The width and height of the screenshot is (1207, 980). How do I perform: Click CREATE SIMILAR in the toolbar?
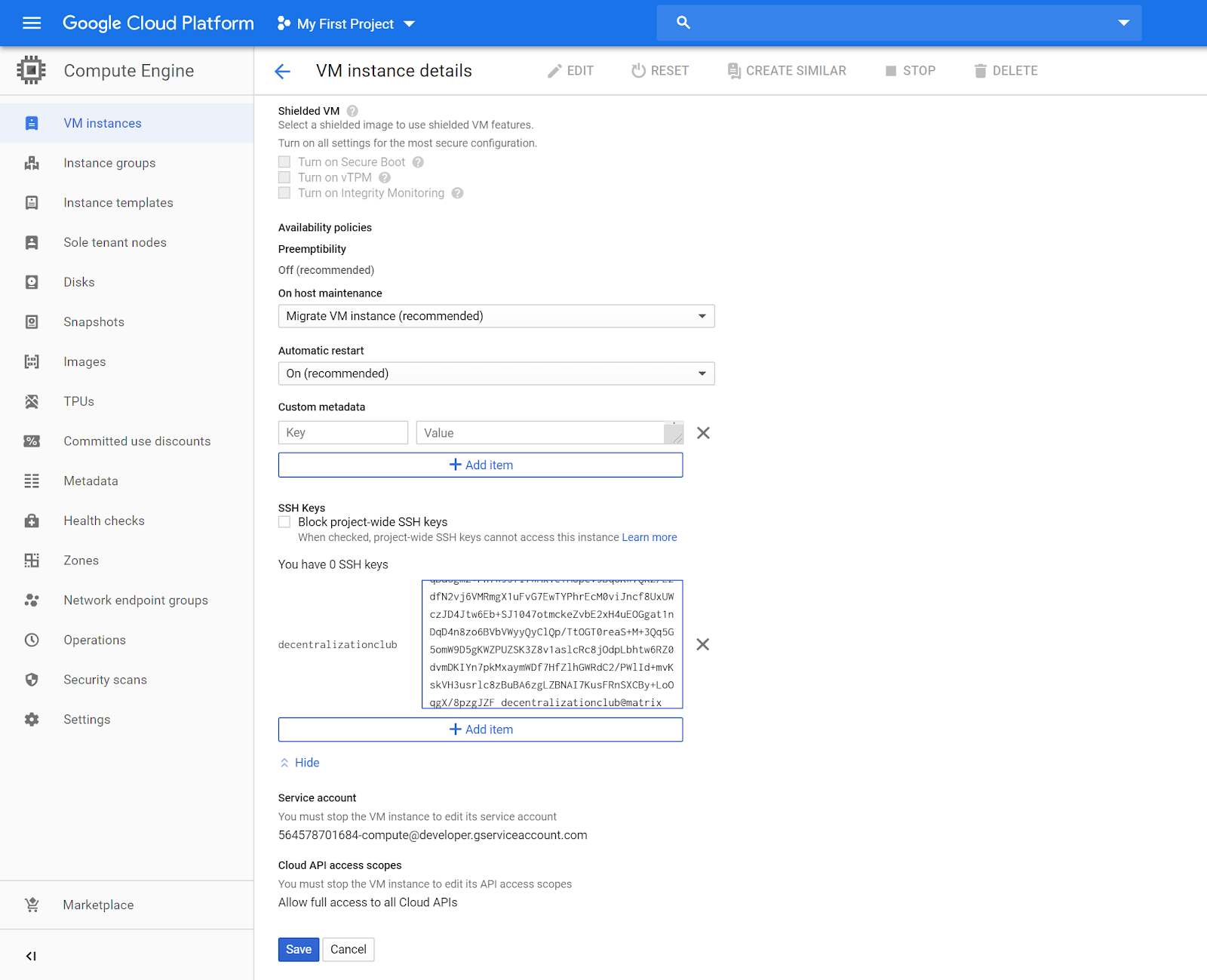[x=787, y=71]
